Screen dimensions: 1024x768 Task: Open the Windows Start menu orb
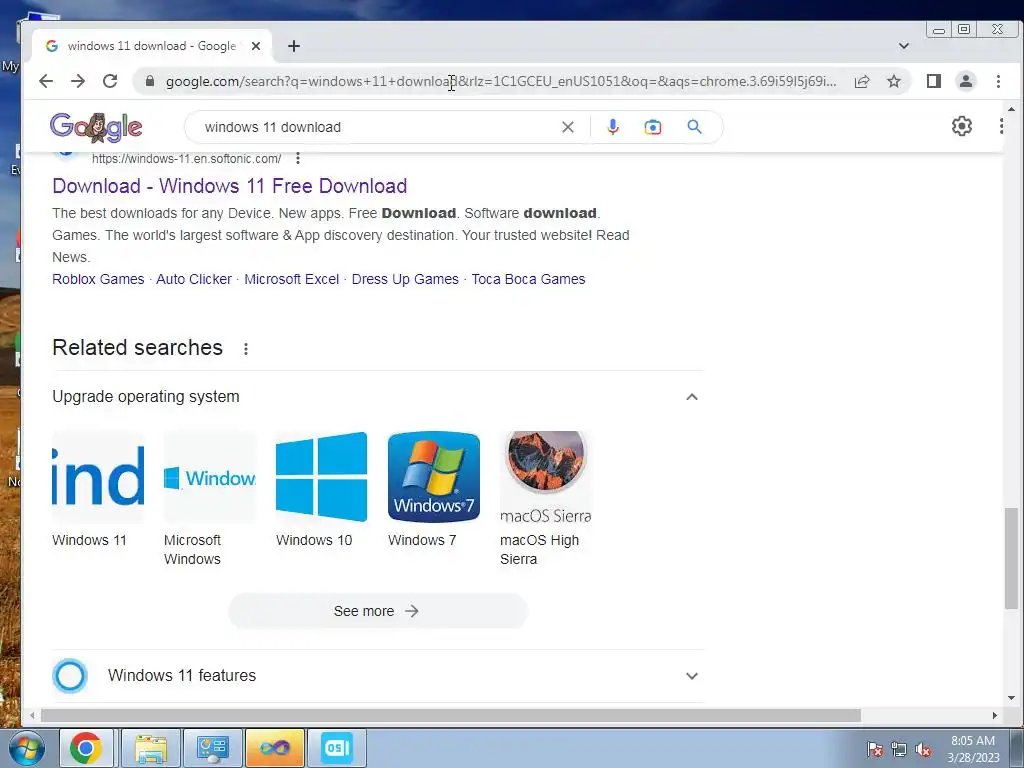click(x=26, y=748)
